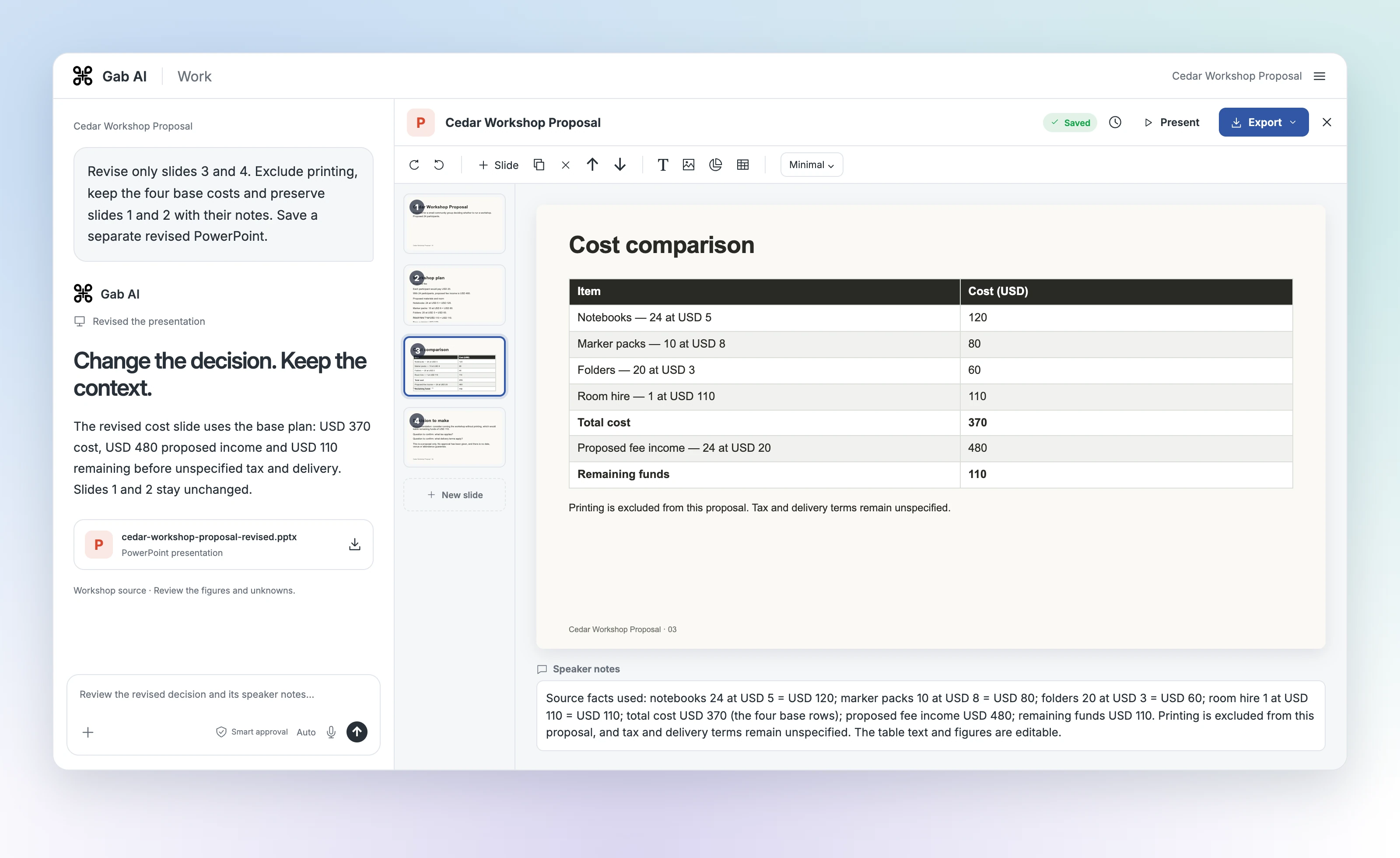Image resolution: width=1400 pixels, height=858 pixels.
Task: Select the Remaining funds table cell
Action: point(764,474)
